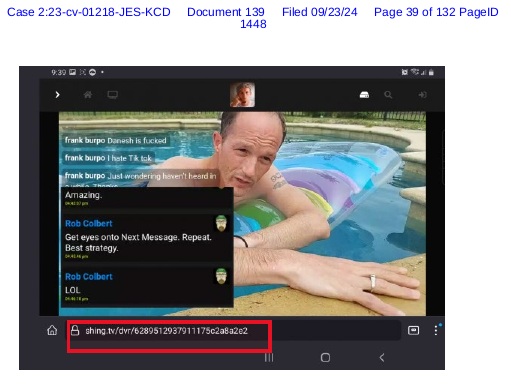Image resolution: width=511 pixels, height=388 pixels.
Task: Open the avatar beside the LOL message
Action: (221, 276)
